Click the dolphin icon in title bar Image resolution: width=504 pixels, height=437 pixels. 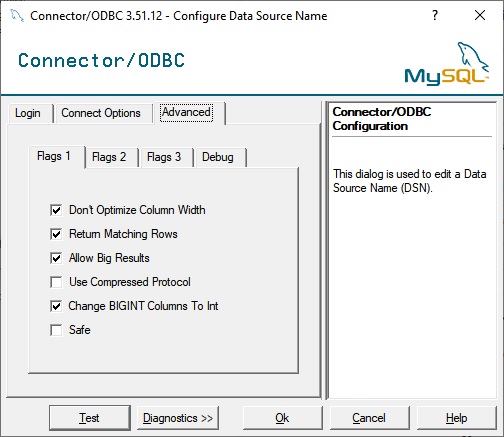(x=17, y=16)
